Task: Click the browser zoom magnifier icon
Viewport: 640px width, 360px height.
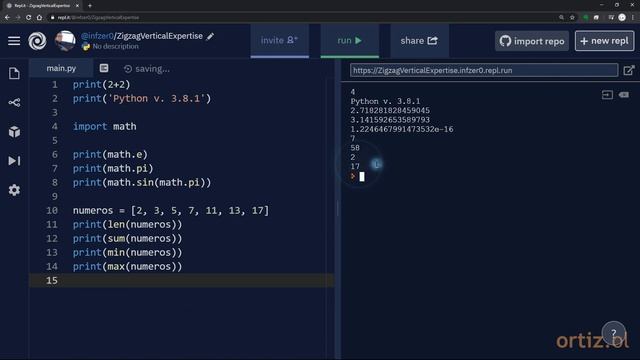Action: coord(562,18)
